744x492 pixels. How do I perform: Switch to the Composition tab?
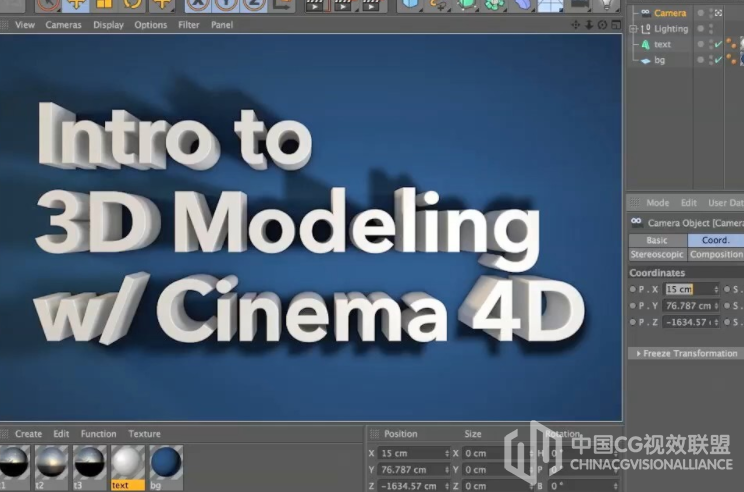click(716, 255)
